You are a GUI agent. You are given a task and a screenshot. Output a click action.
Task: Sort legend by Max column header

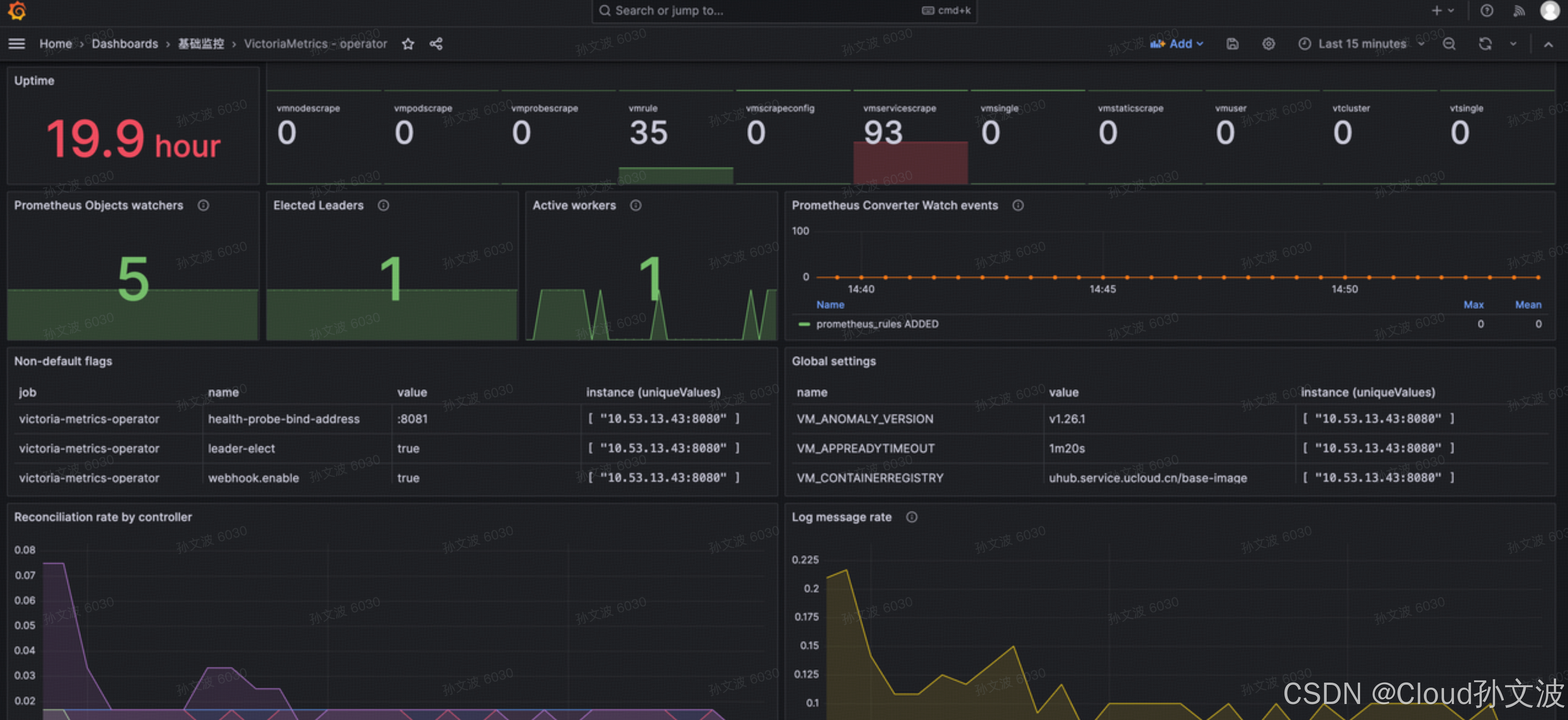[1473, 304]
